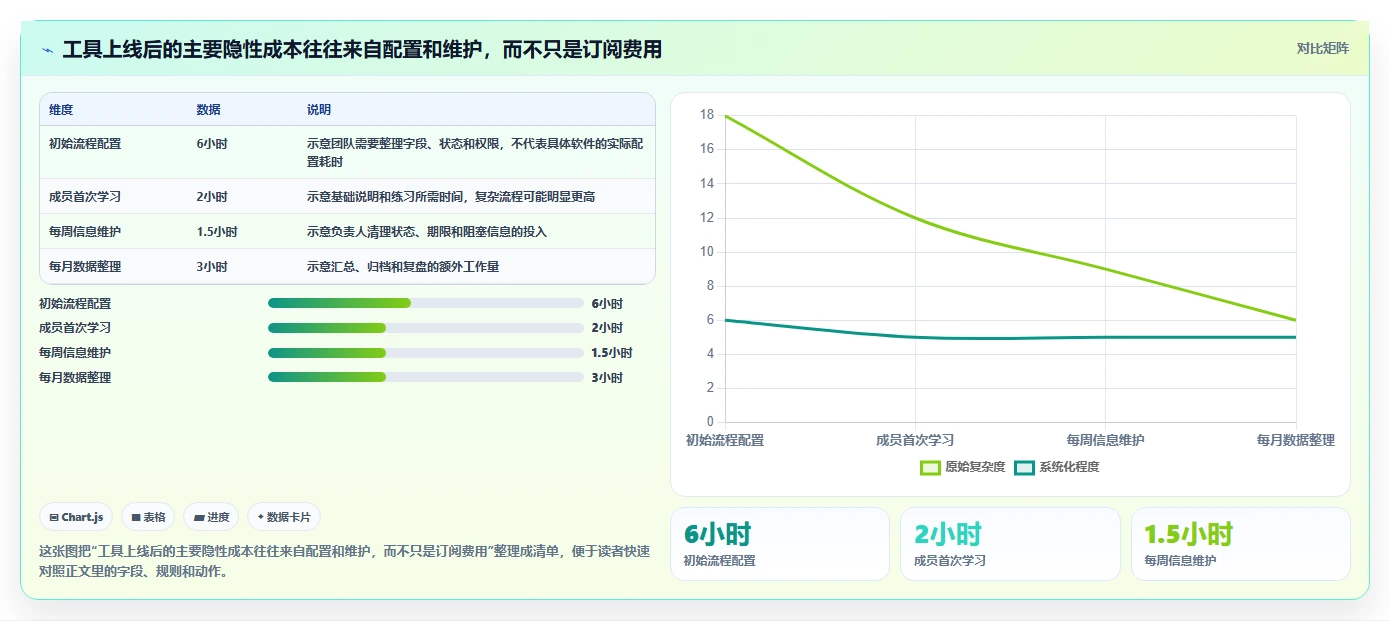The height and width of the screenshot is (621, 1390).
Task: Click the 每月数据整理 progress bar
Action: pos(425,377)
